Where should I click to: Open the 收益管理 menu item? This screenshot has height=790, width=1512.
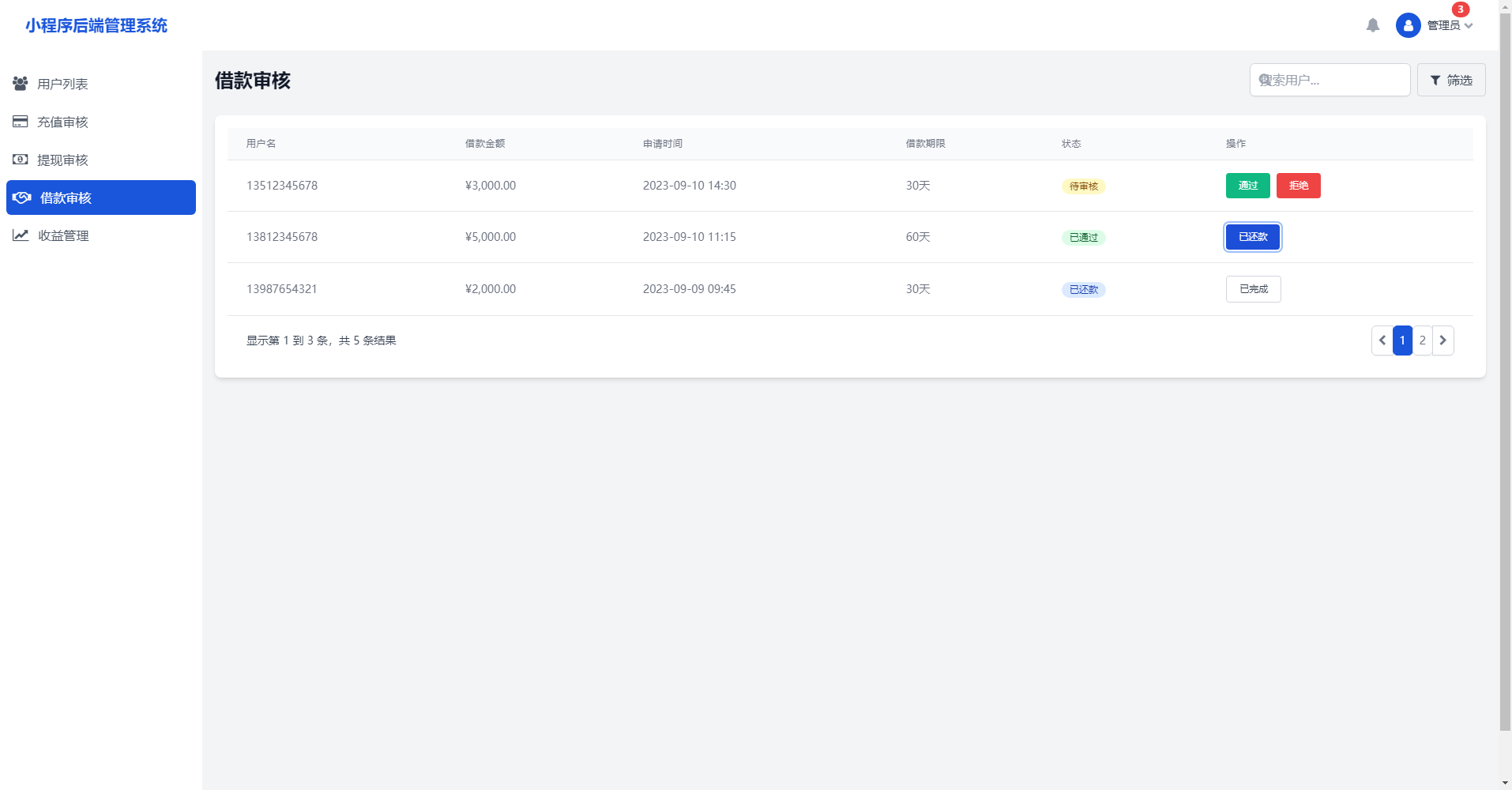[63, 235]
